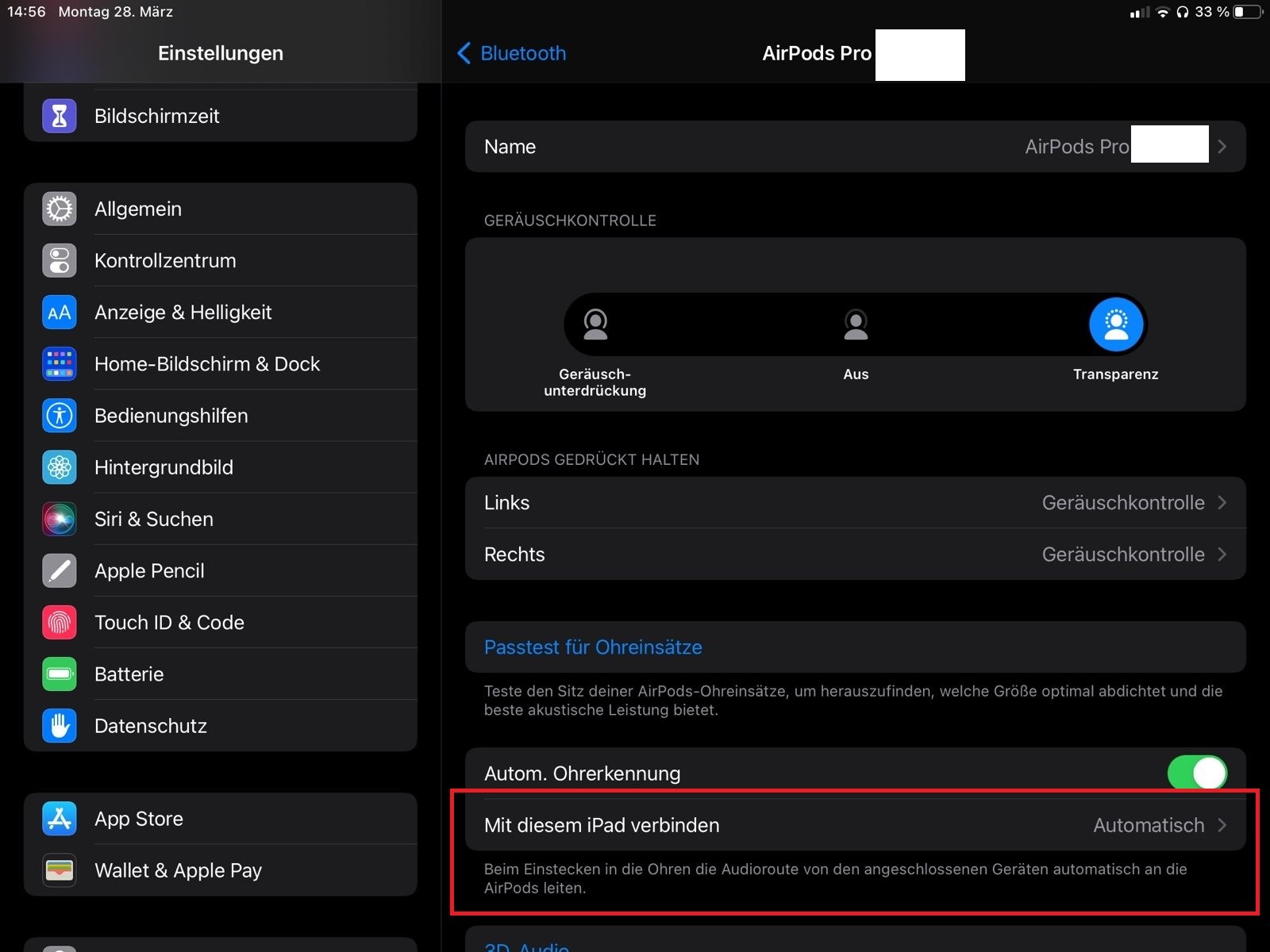Tap the cellular signal bars icon
Screen dimensions: 1270x952
[x=1140, y=12]
